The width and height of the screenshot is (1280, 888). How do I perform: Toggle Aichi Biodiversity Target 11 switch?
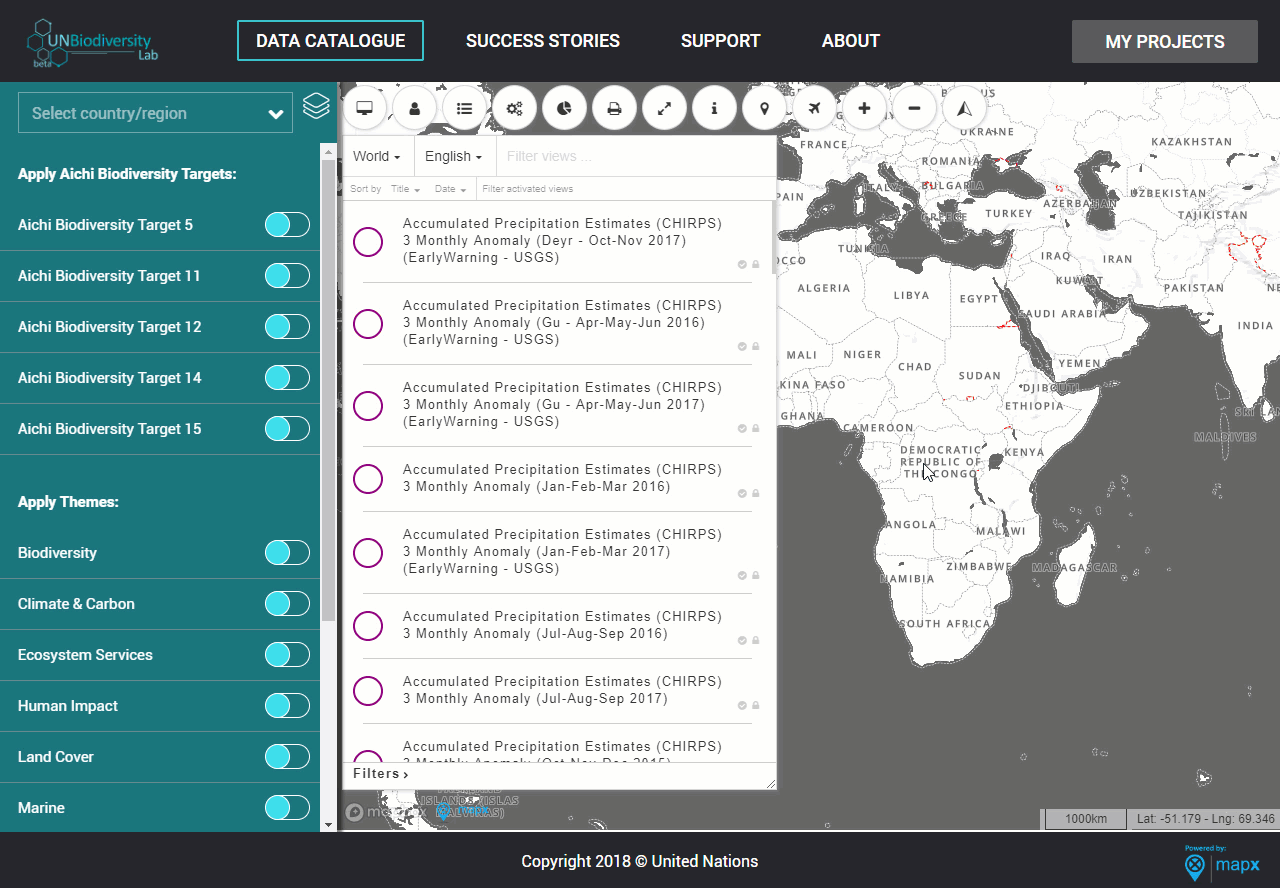coord(287,276)
